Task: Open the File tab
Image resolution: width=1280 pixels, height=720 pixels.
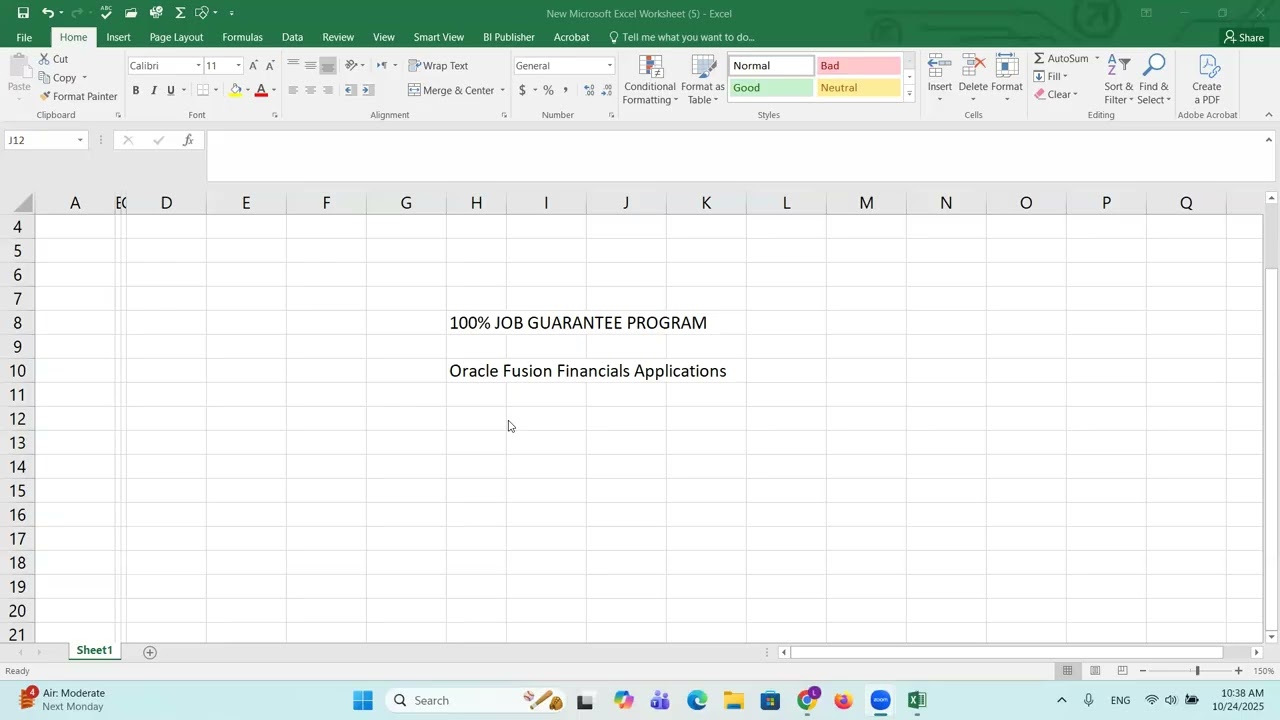Action: [x=24, y=37]
